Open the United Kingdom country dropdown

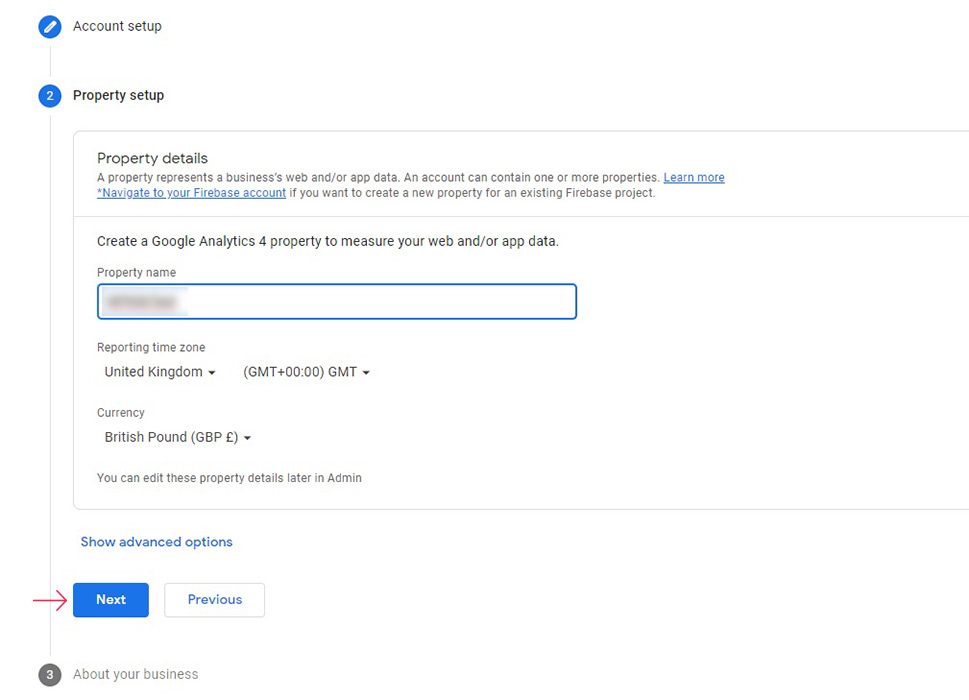[x=160, y=372]
